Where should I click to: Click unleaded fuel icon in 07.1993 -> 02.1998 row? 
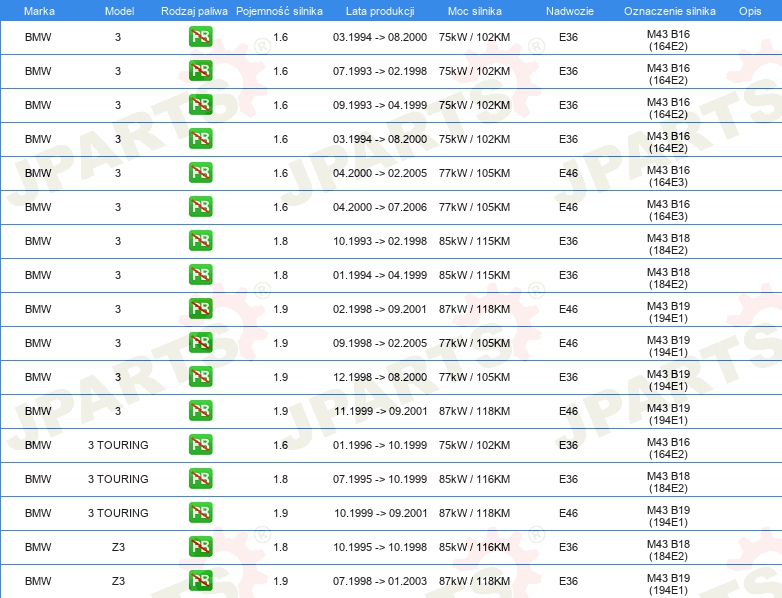pos(200,70)
